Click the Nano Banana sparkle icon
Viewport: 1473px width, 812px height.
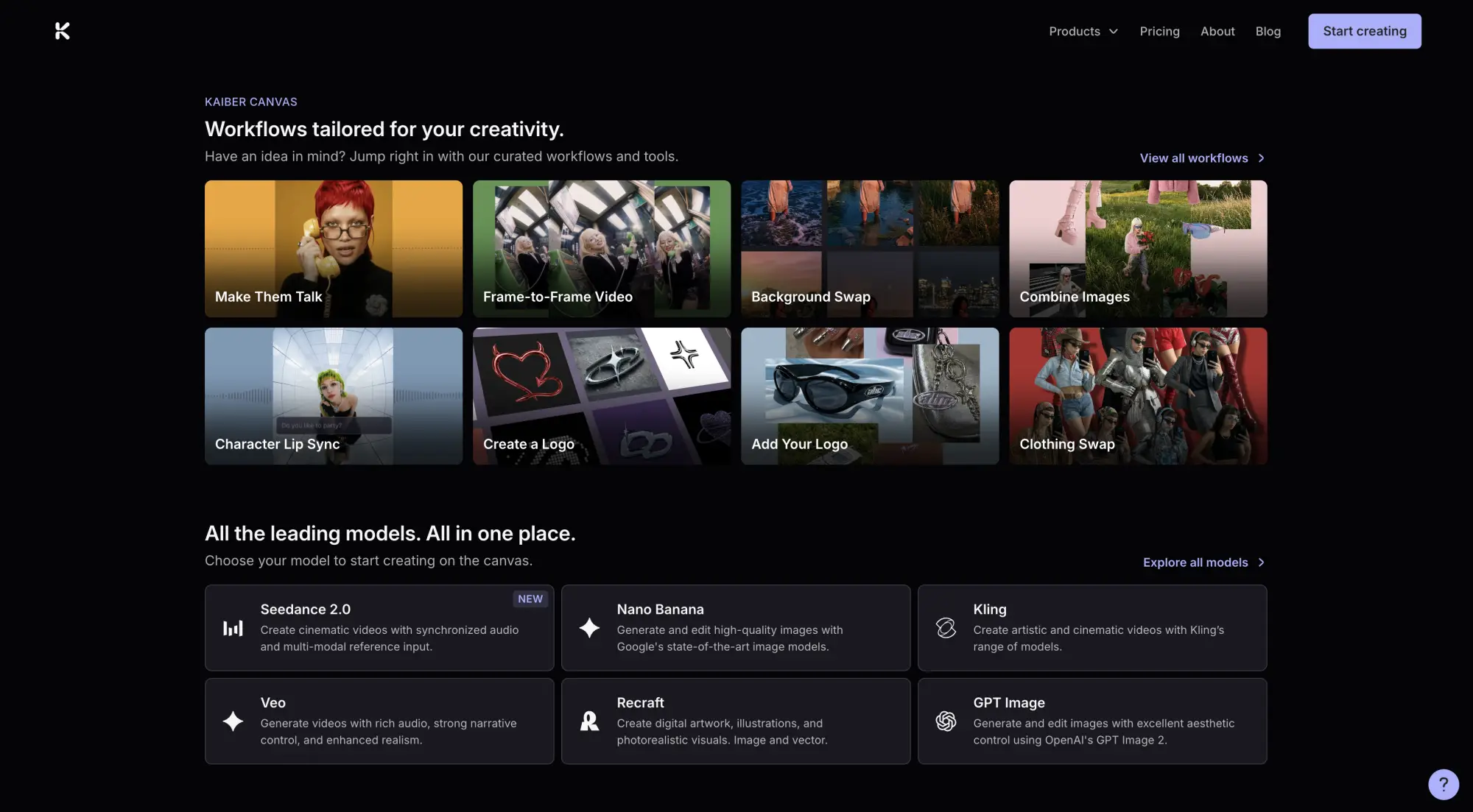tap(589, 628)
